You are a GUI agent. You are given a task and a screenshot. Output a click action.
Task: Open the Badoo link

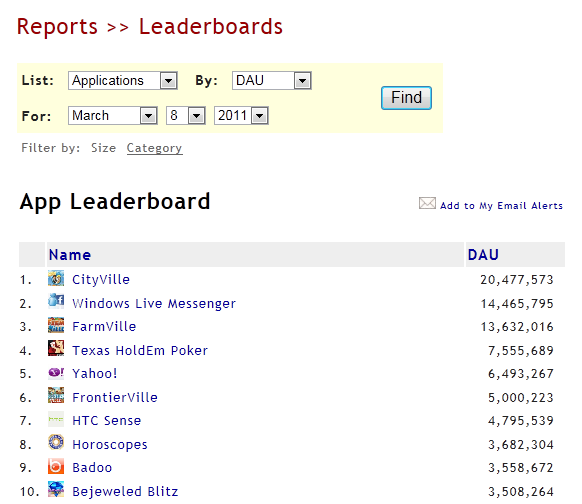(92, 468)
